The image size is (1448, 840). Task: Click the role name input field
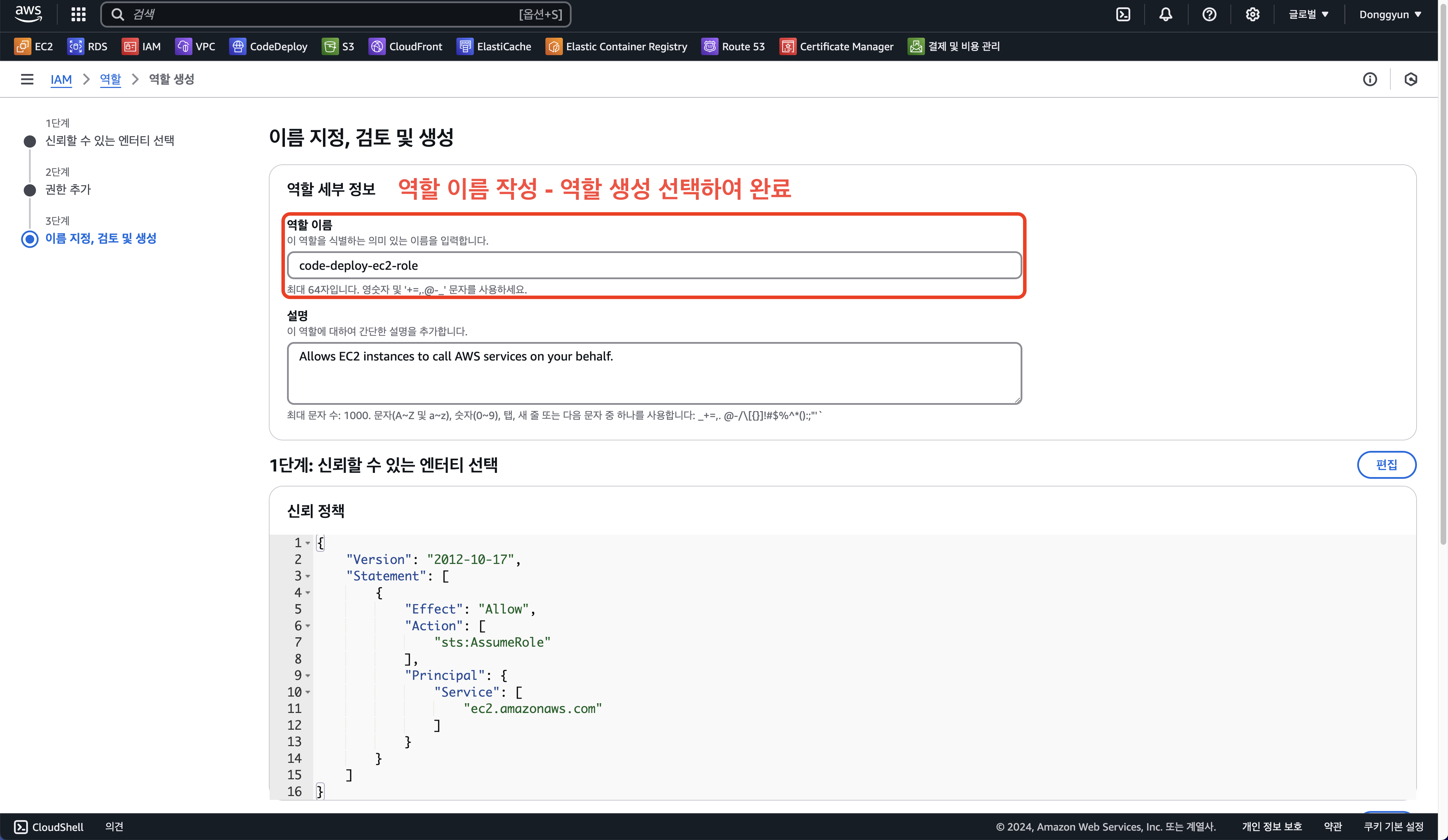point(654,265)
